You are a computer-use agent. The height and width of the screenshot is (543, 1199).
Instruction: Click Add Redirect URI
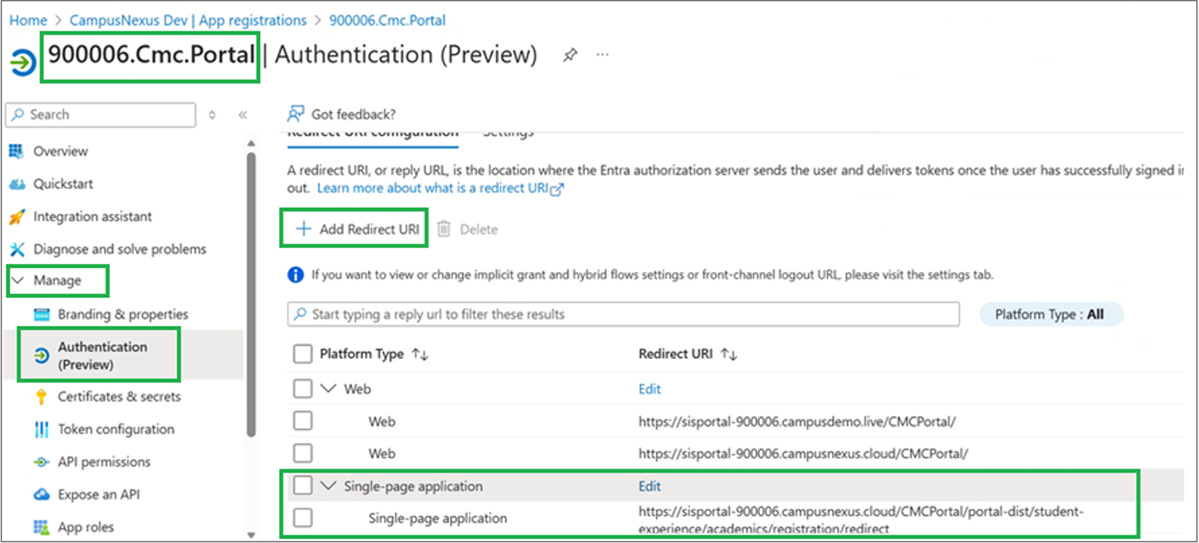357,229
